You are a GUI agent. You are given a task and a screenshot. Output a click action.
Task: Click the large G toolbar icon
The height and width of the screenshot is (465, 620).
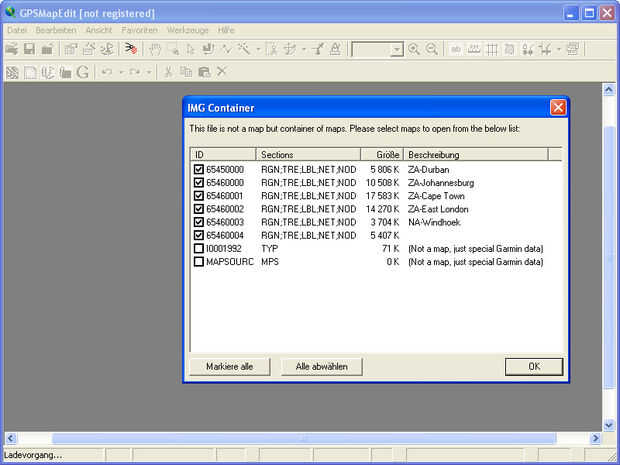point(83,72)
